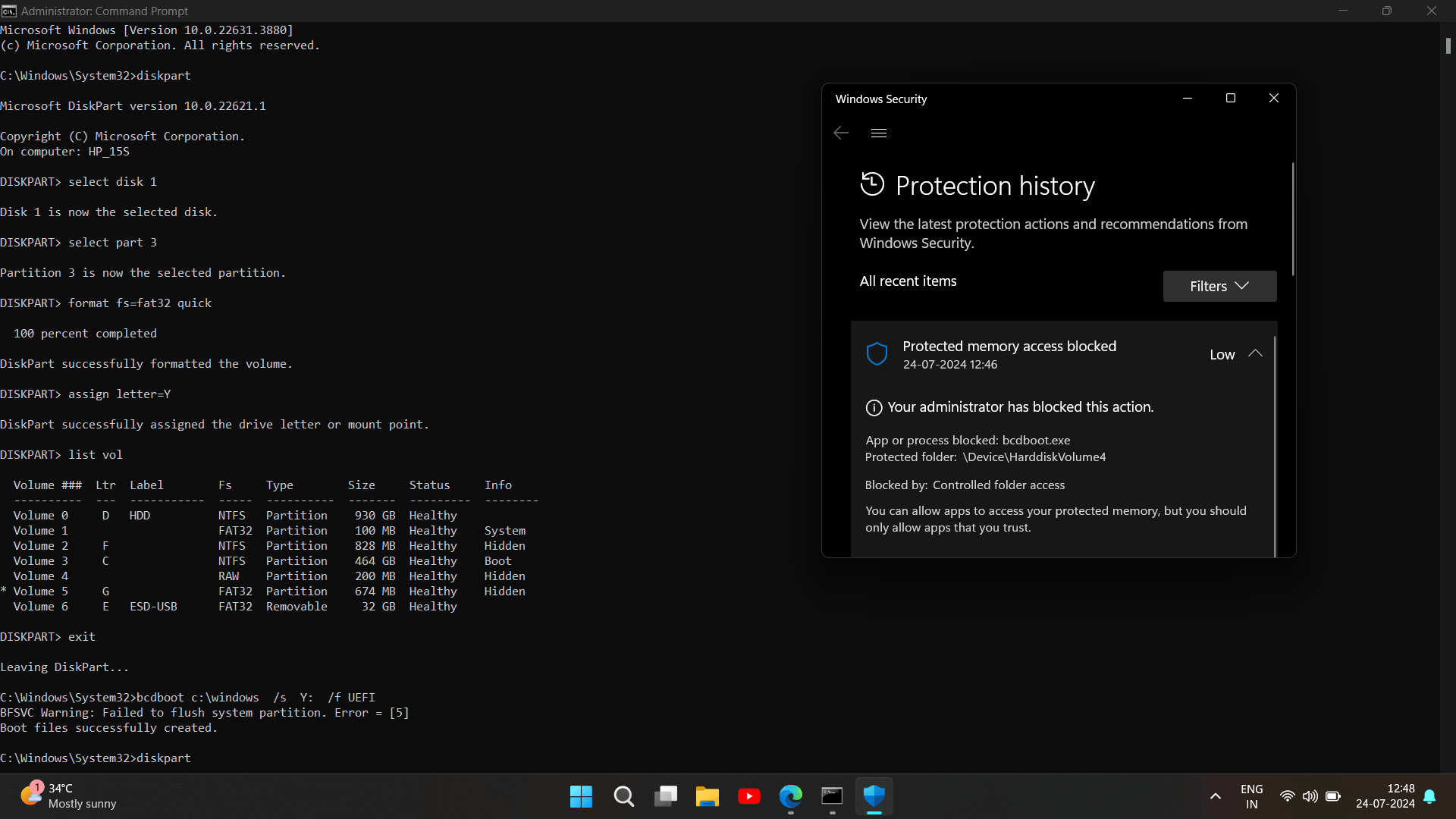This screenshot has width=1456, height=819.
Task: Switch to Command Prompt in the taskbar
Action: click(x=833, y=796)
